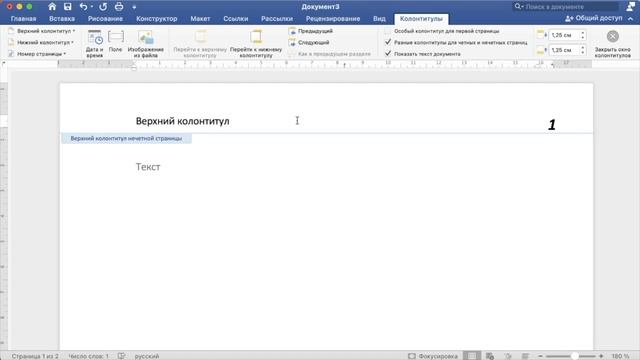Save the document with floppy icon
This screenshot has height=360, width=640.
67,7
